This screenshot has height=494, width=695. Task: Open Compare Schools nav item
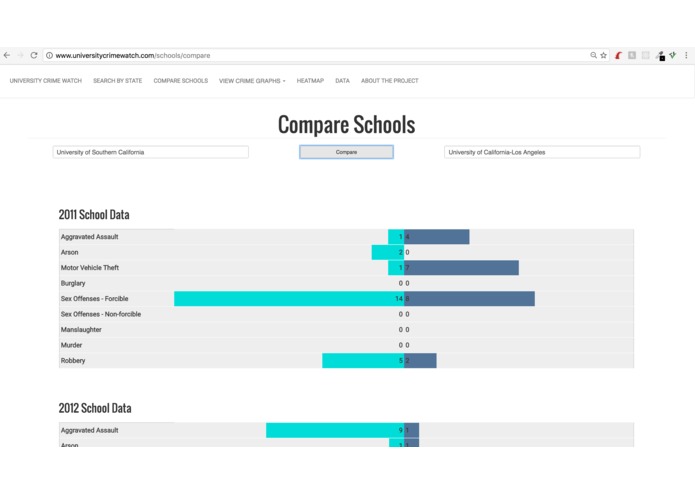[x=180, y=81]
